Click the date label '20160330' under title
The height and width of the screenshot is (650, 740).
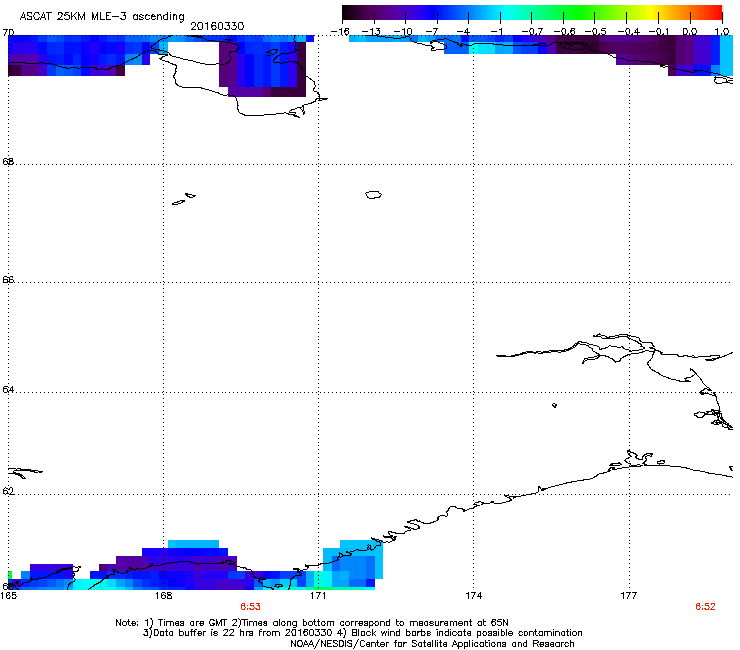pos(217,26)
